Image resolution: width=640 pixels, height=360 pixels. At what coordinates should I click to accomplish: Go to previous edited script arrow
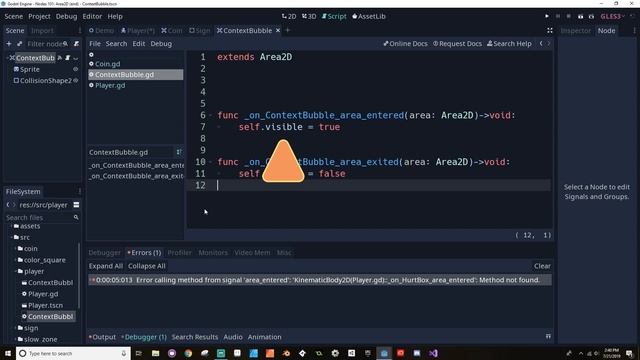coord(541,44)
